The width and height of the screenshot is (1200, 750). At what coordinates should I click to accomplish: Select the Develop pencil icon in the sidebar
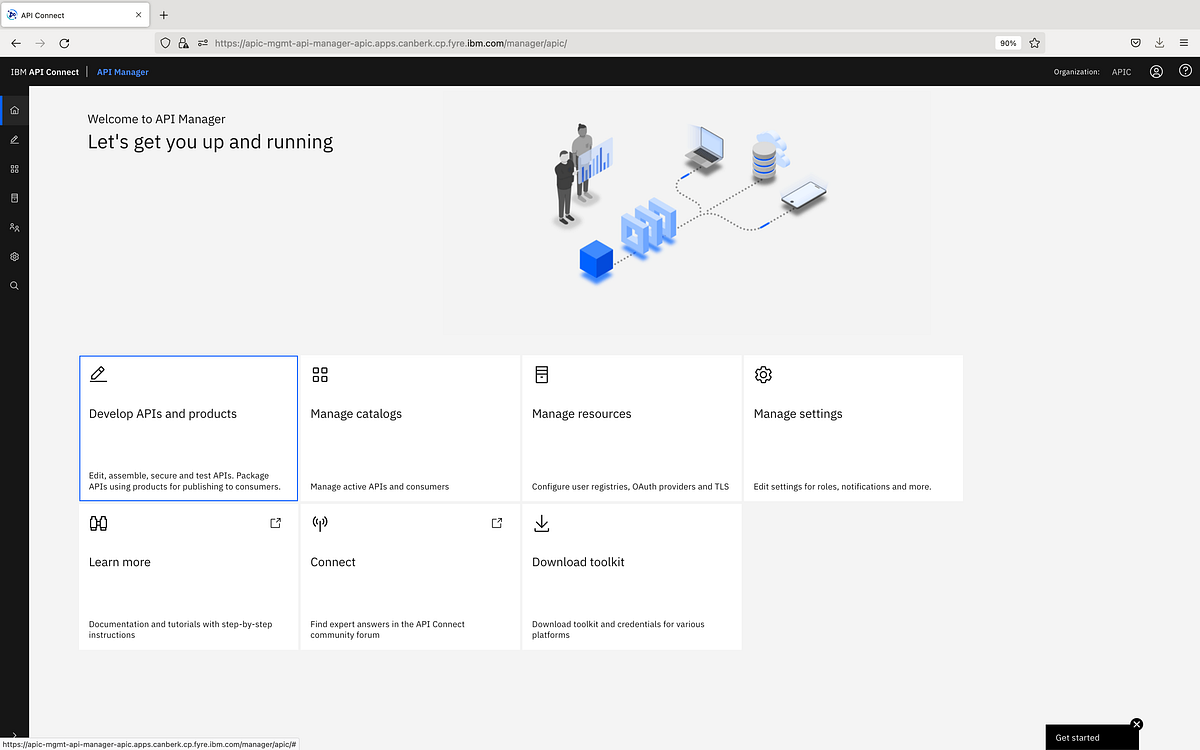pos(13,140)
